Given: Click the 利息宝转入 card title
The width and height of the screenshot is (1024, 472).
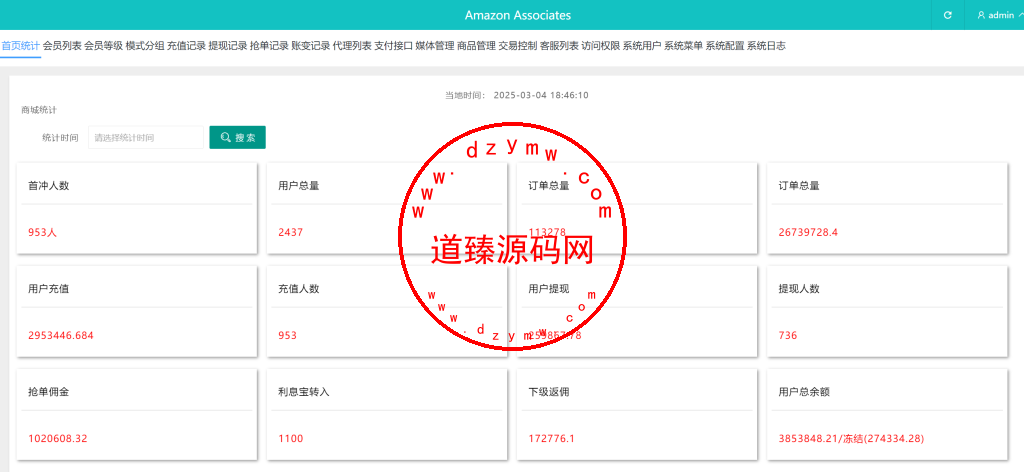Looking at the screenshot, I should 304,392.
